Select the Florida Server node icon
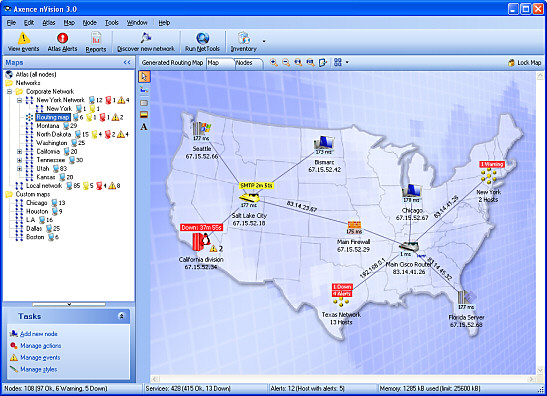 click(466, 297)
